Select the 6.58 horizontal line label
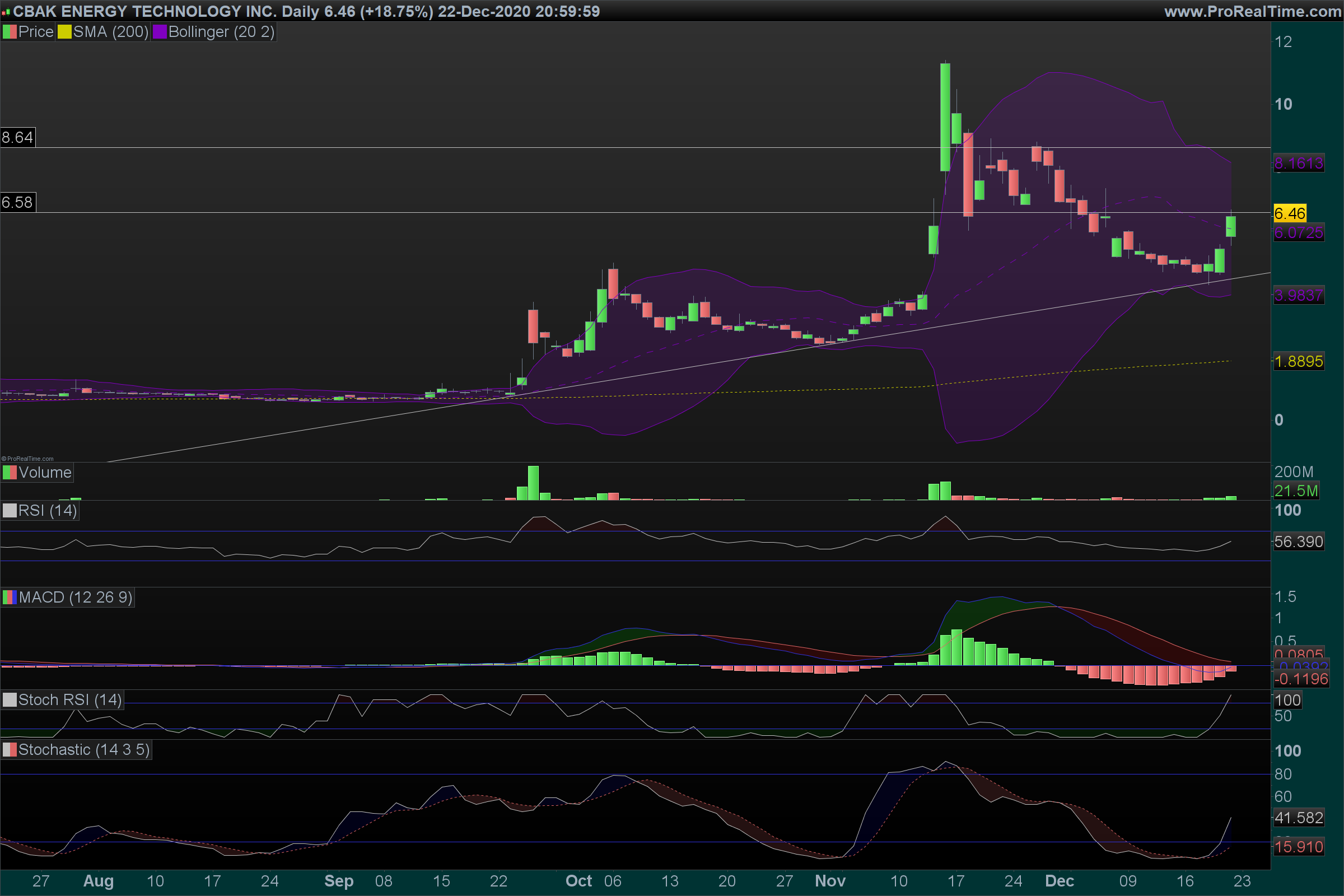1344x896 pixels. pos(17,202)
